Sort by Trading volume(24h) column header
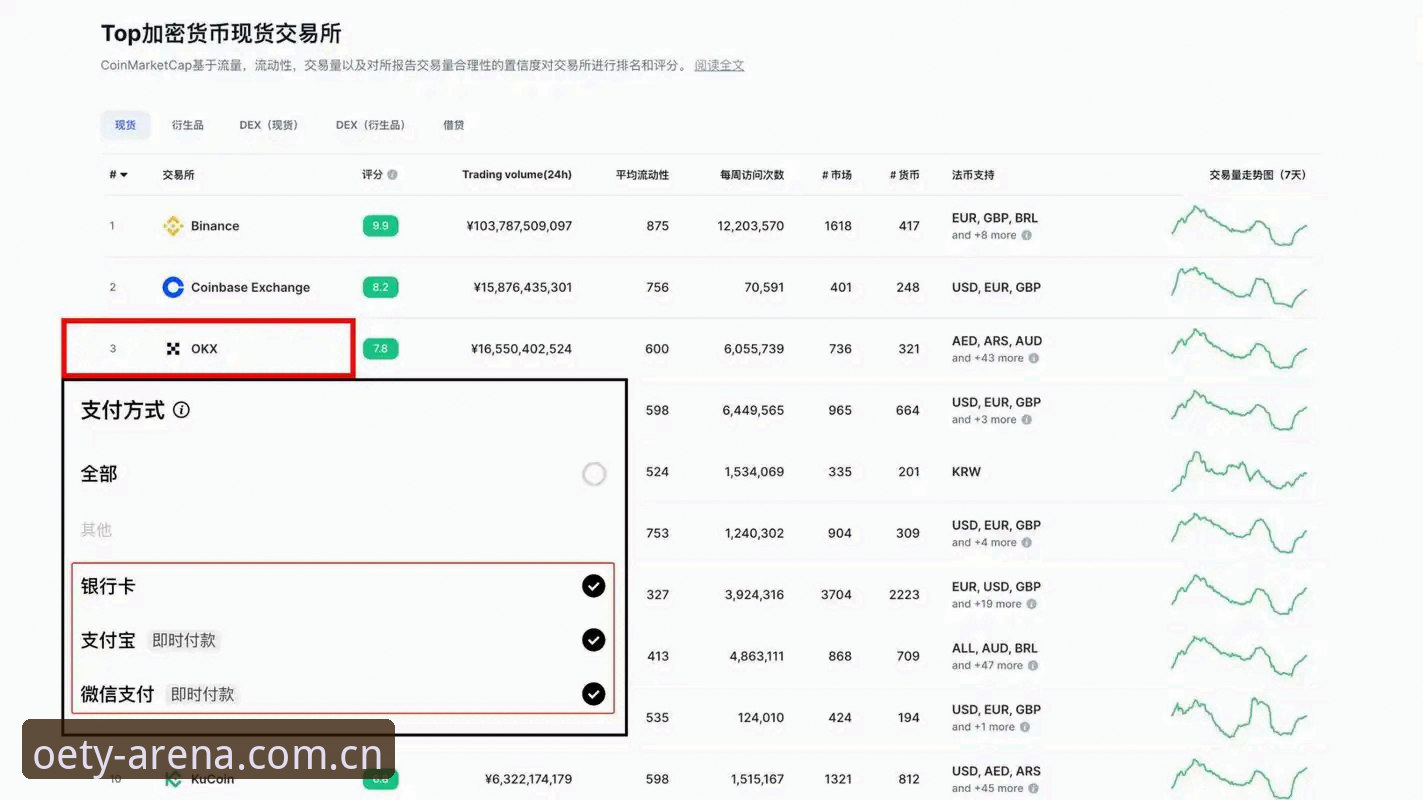Viewport: 1423px width, 800px height. [x=517, y=175]
